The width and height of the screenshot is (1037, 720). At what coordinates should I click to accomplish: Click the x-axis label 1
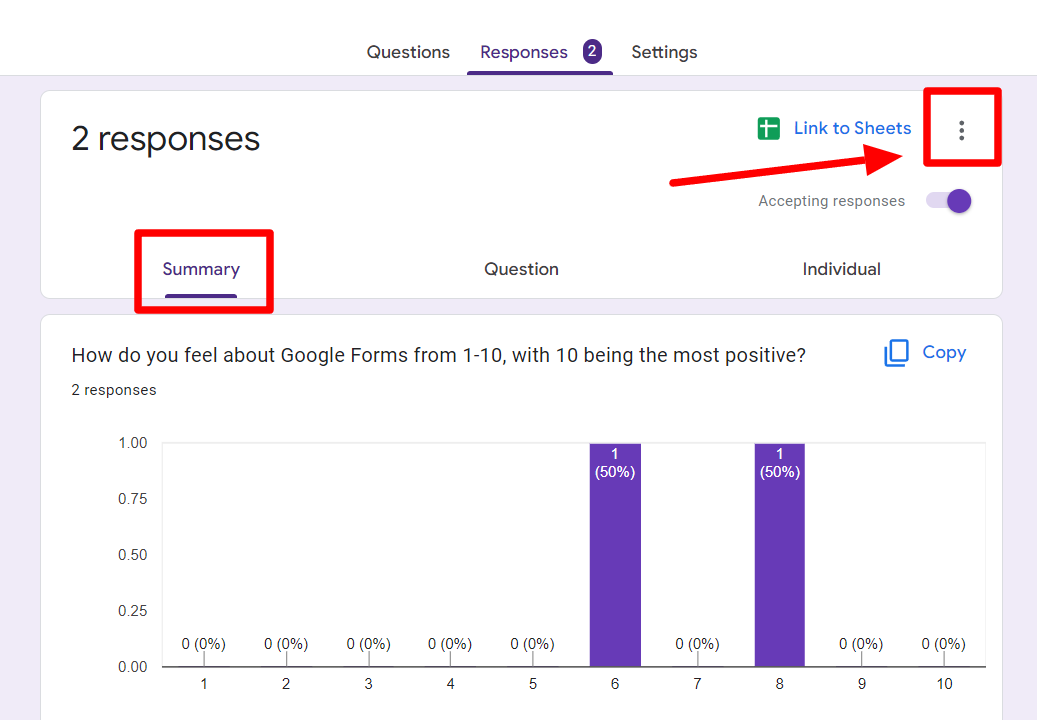tap(204, 684)
